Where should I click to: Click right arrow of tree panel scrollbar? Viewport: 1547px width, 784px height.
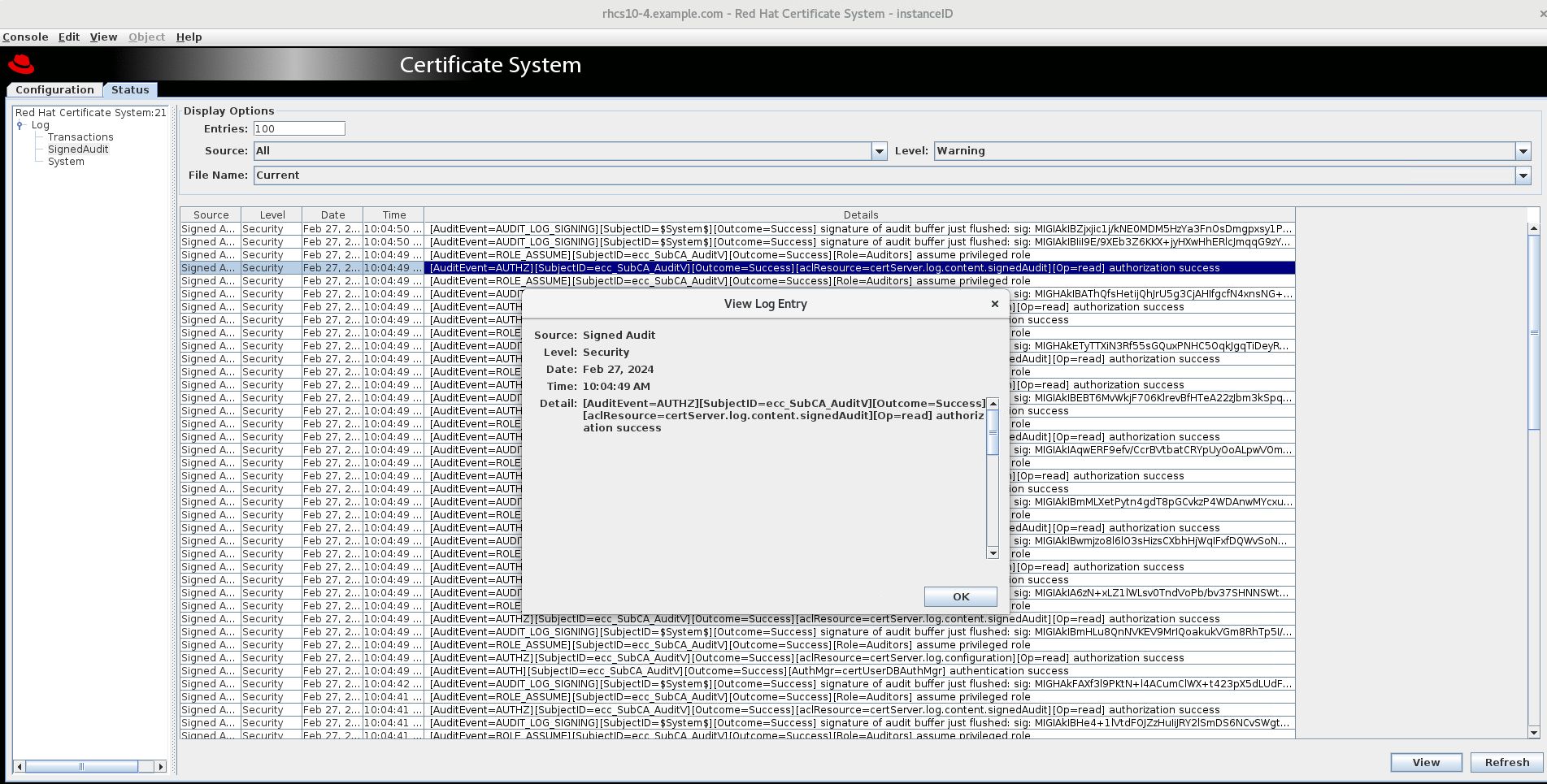point(161,766)
